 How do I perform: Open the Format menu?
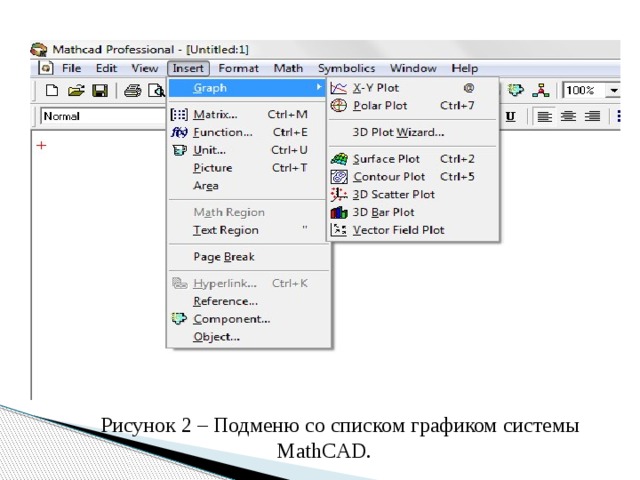tap(238, 68)
